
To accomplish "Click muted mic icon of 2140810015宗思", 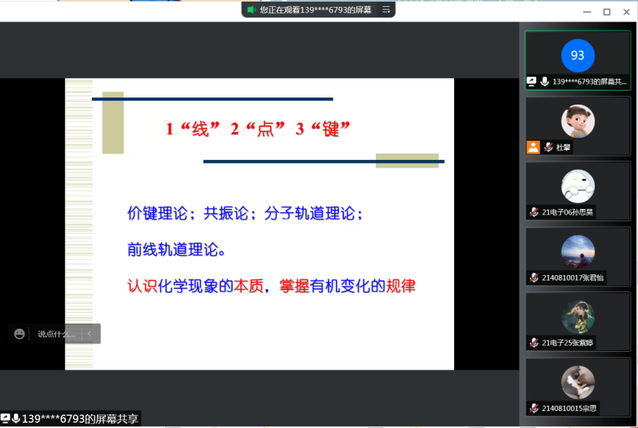I will coord(534,408).
